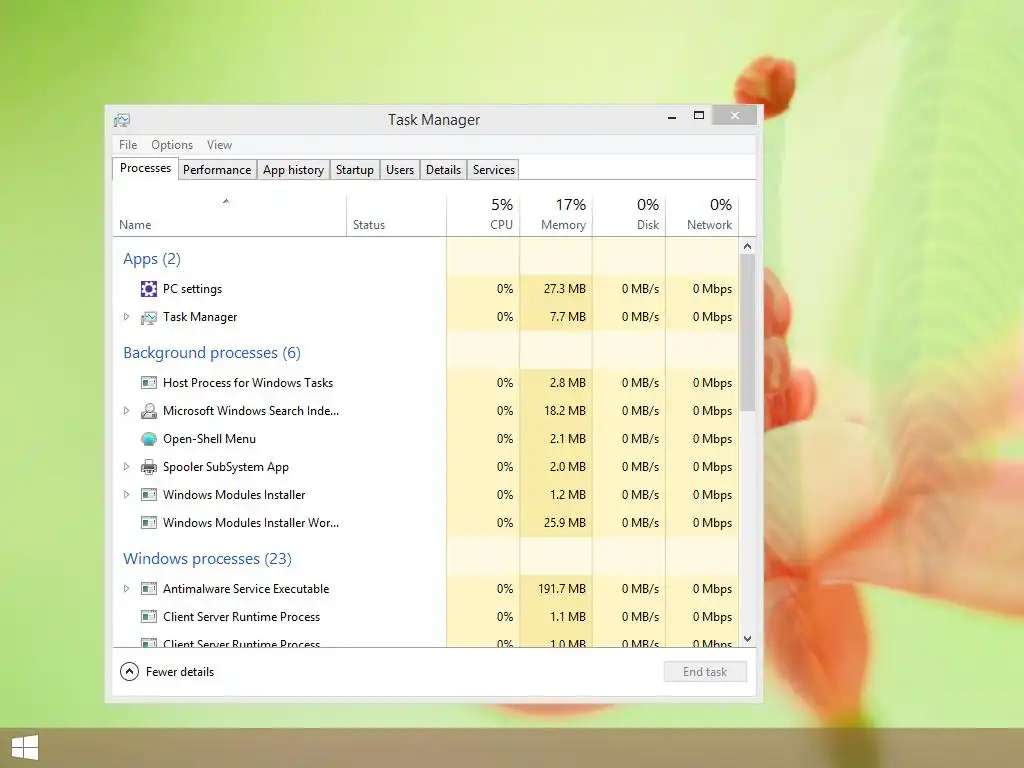Switch to the Performance tab
The width and height of the screenshot is (1024, 768).
(x=217, y=170)
